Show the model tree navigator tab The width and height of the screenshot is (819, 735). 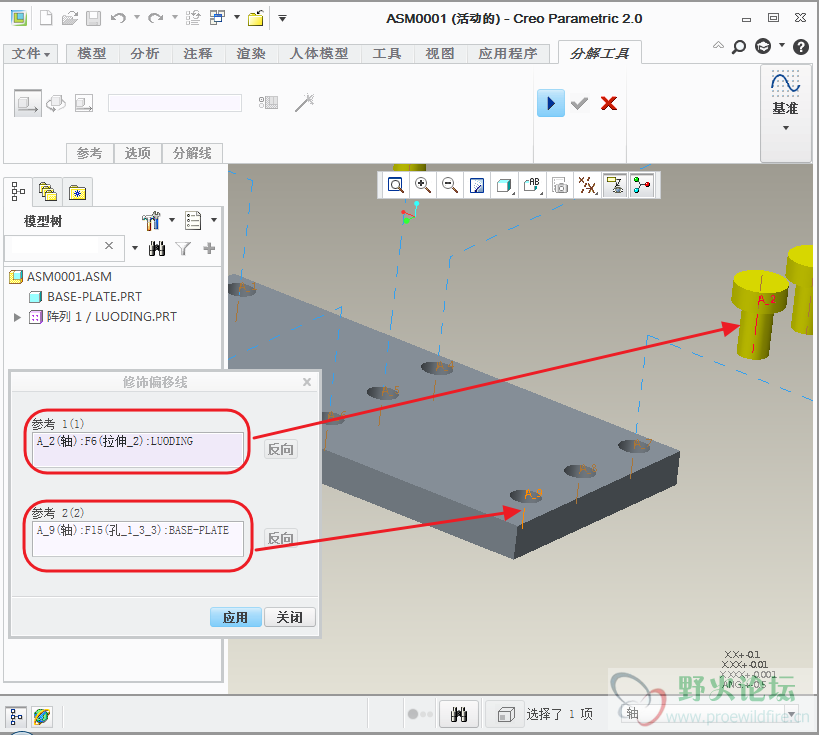click(x=18, y=192)
